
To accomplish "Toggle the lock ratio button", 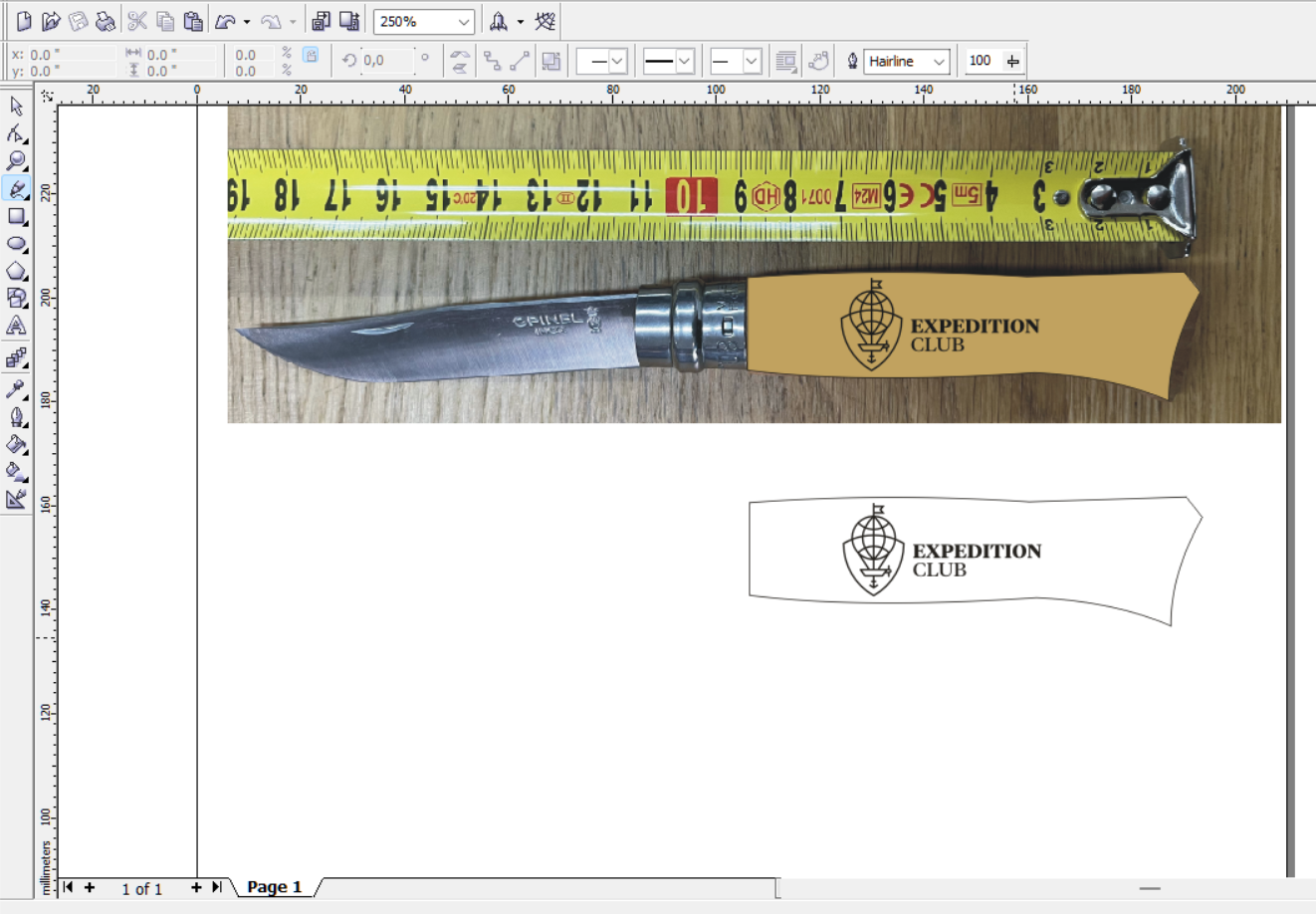I will click(x=311, y=56).
